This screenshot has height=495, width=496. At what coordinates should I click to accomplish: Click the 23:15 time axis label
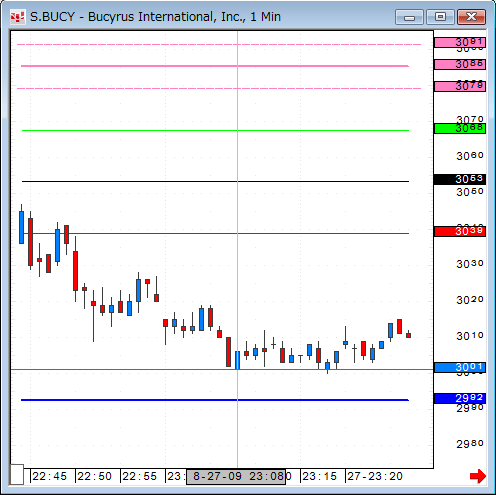[320, 476]
